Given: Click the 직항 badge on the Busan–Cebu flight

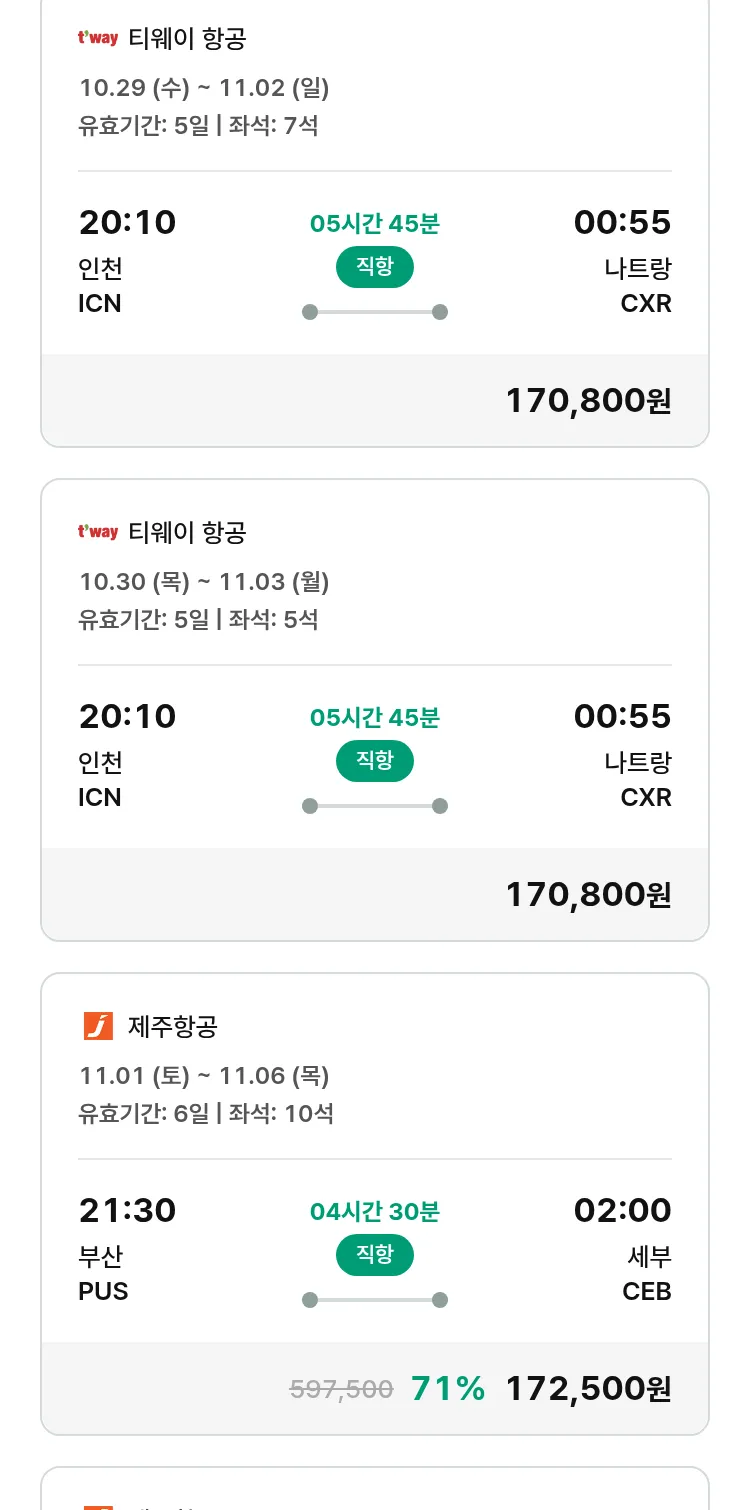Looking at the screenshot, I should tap(375, 1255).
